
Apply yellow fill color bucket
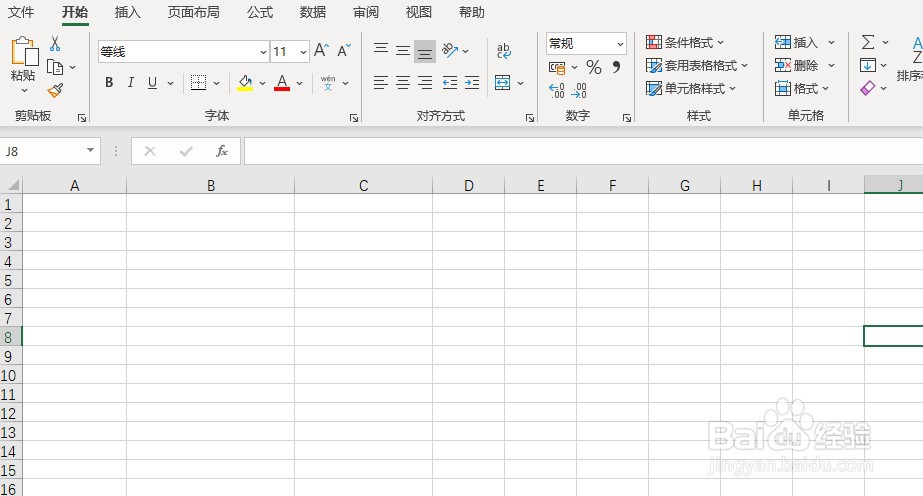point(245,83)
